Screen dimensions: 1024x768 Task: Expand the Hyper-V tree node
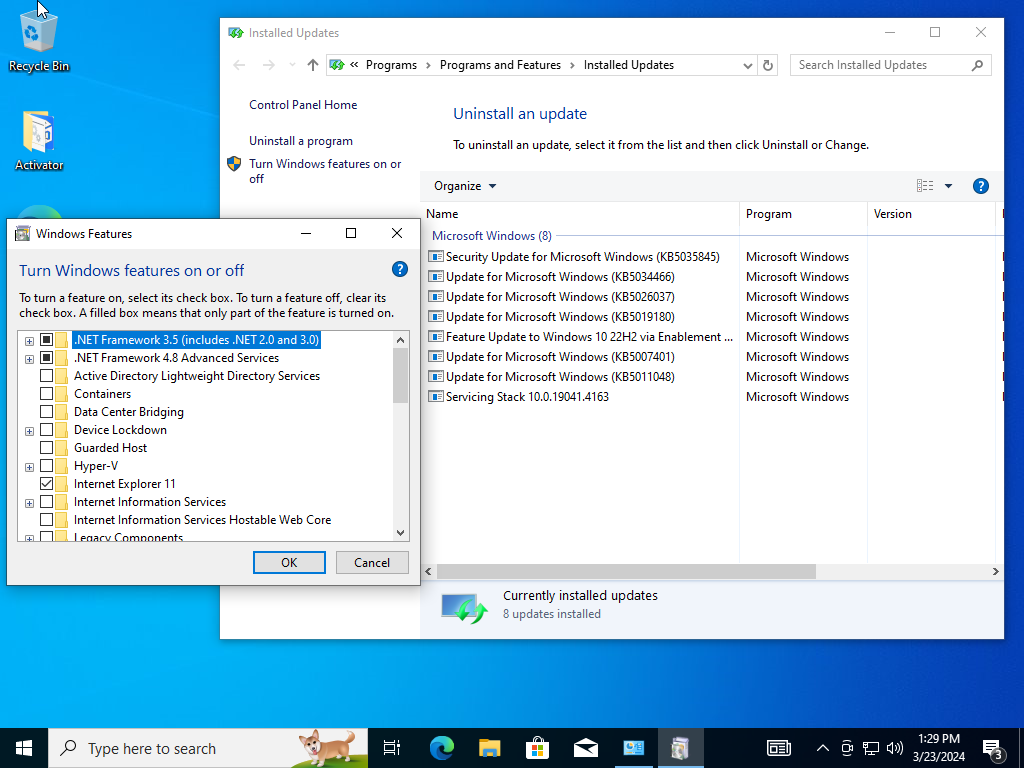pyautogui.click(x=29, y=467)
